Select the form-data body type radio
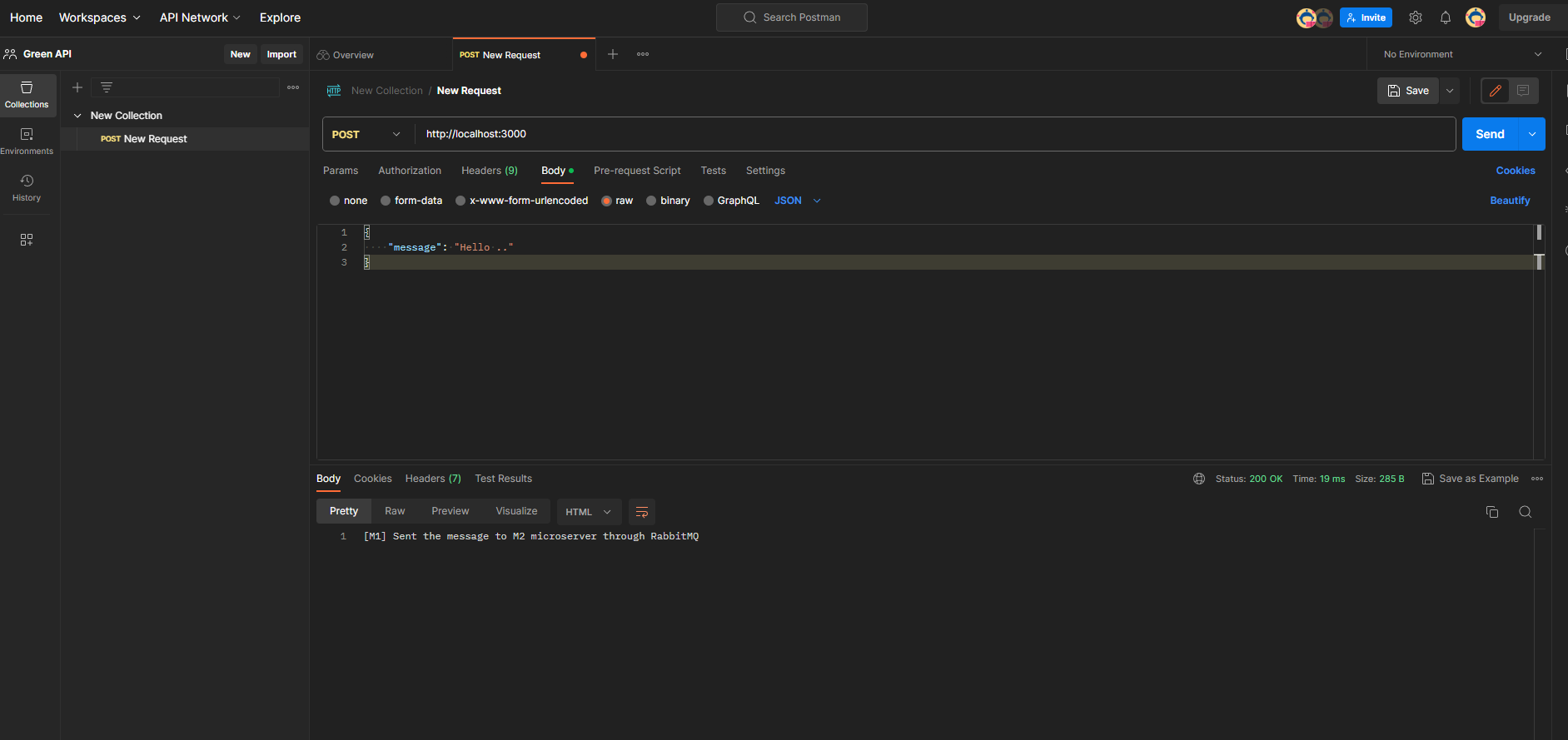Viewport: 1568px width, 740px height. (386, 201)
